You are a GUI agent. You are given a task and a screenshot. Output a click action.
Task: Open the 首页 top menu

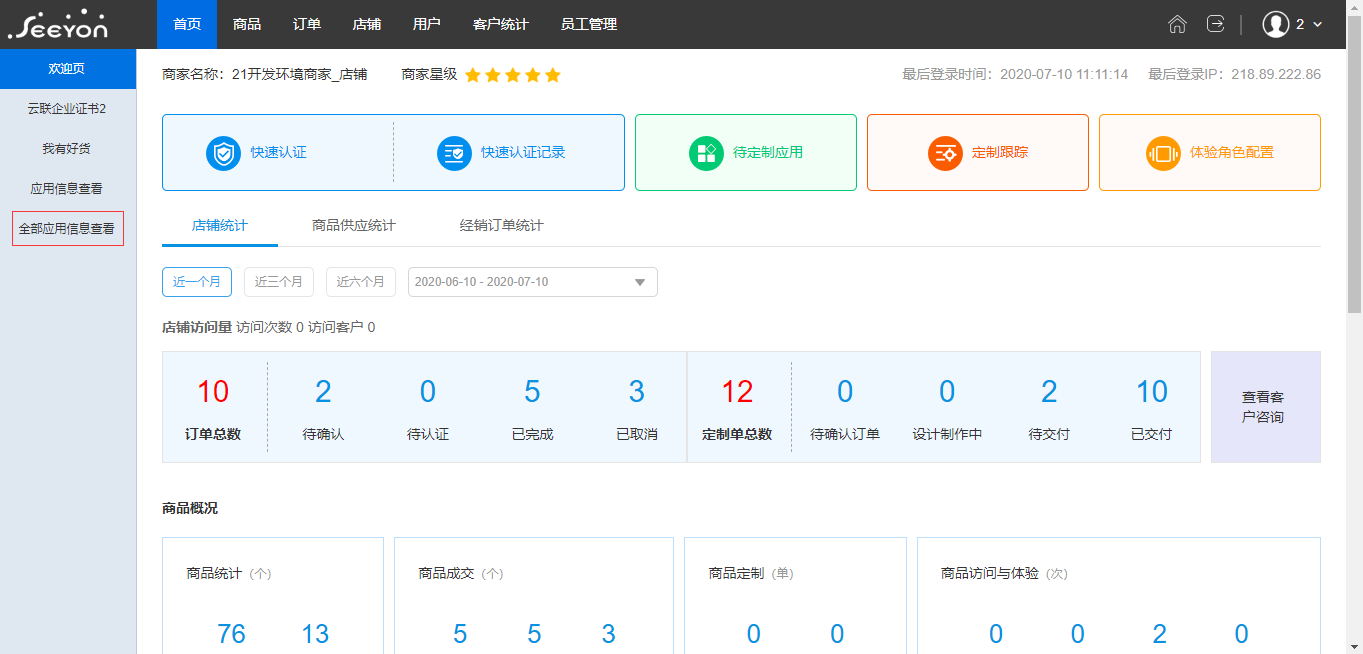(x=187, y=24)
